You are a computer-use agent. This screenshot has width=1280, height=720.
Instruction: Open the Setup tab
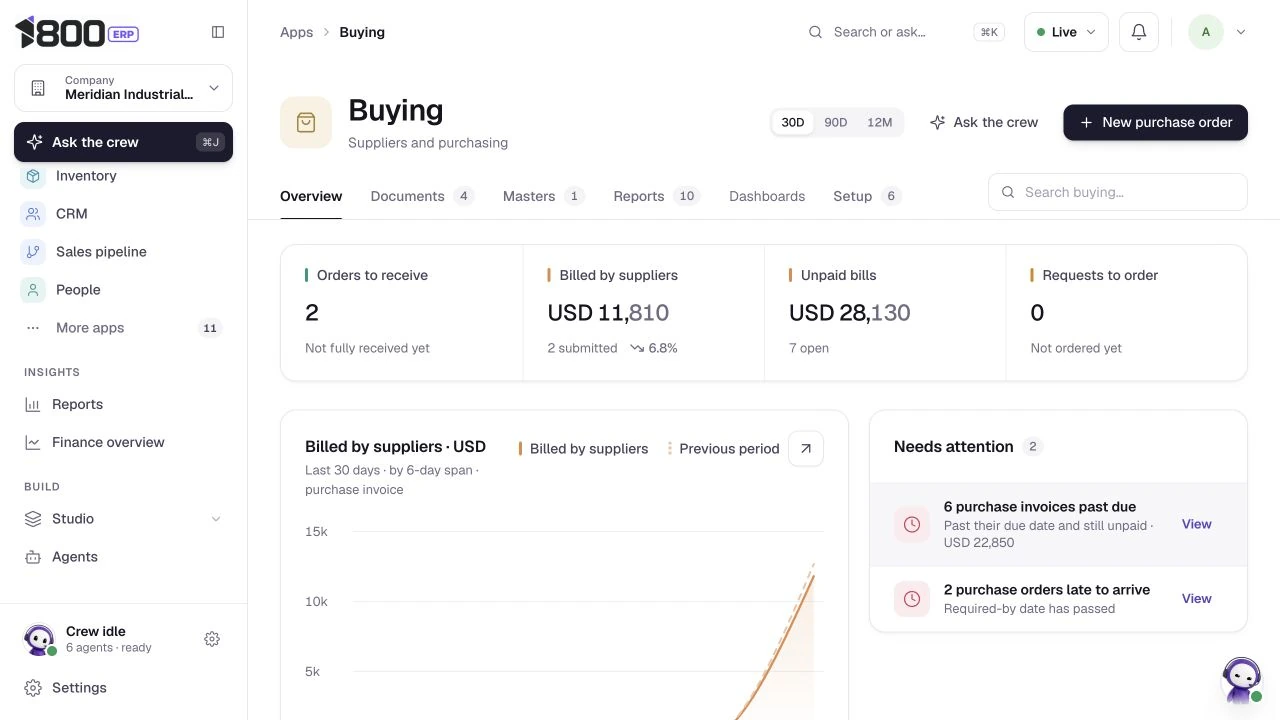pyautogui.click(x=868, y=196)
